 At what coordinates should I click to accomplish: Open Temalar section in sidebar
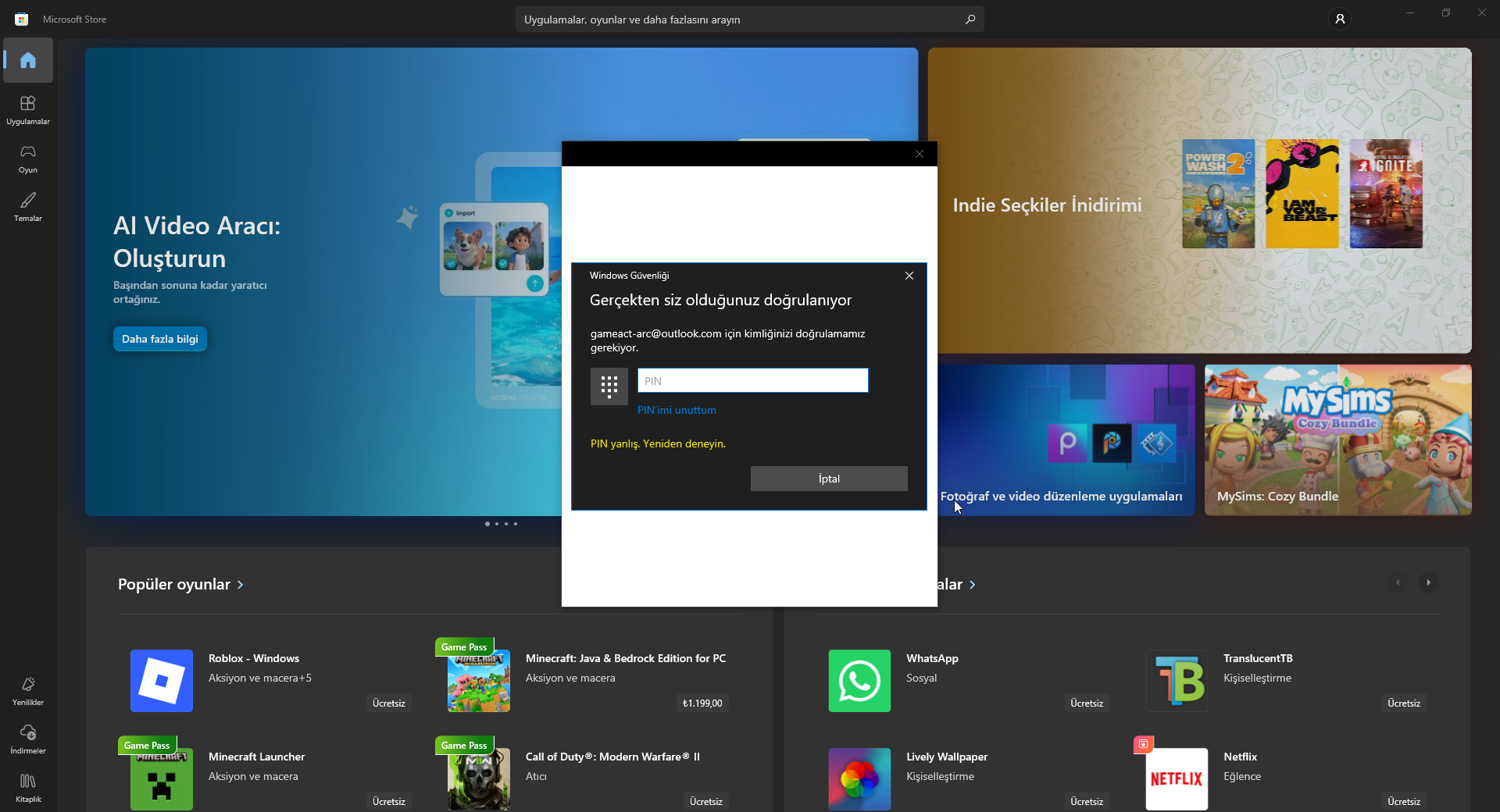pyautogui.click(x=28, y=206)
